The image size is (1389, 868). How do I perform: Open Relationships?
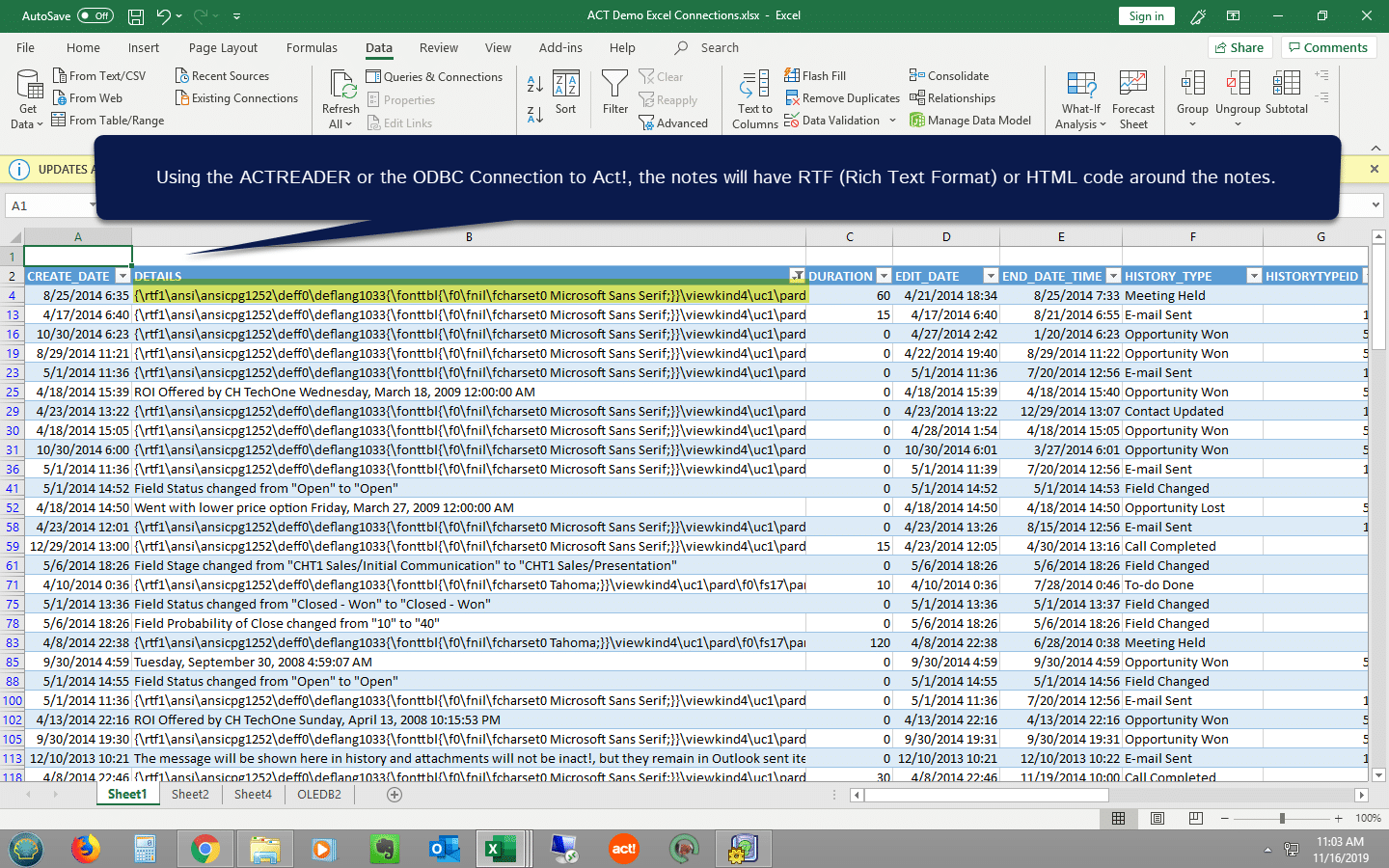coord(953,98)
